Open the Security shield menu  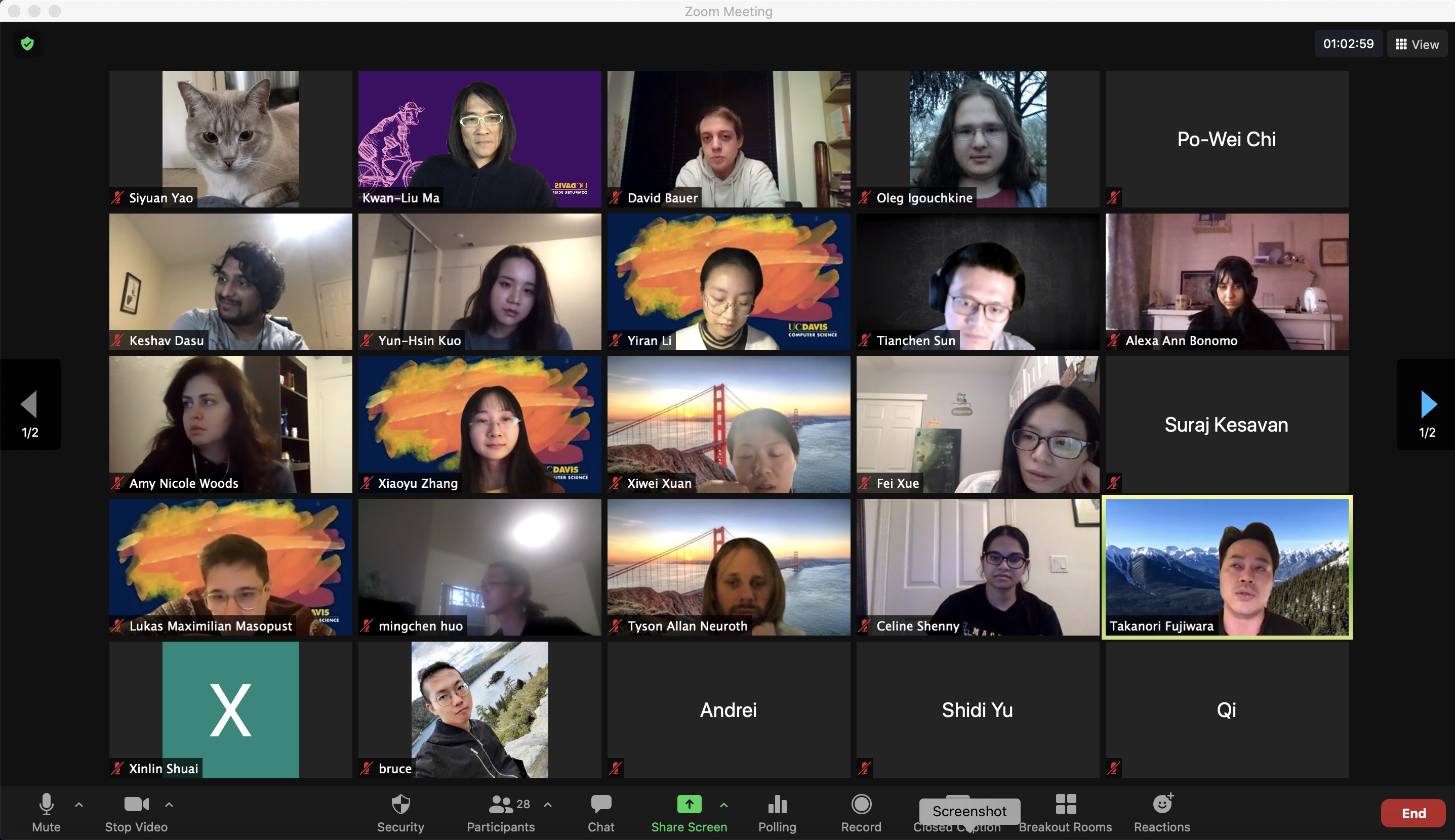pyautogui.click(x=400, y=804)
